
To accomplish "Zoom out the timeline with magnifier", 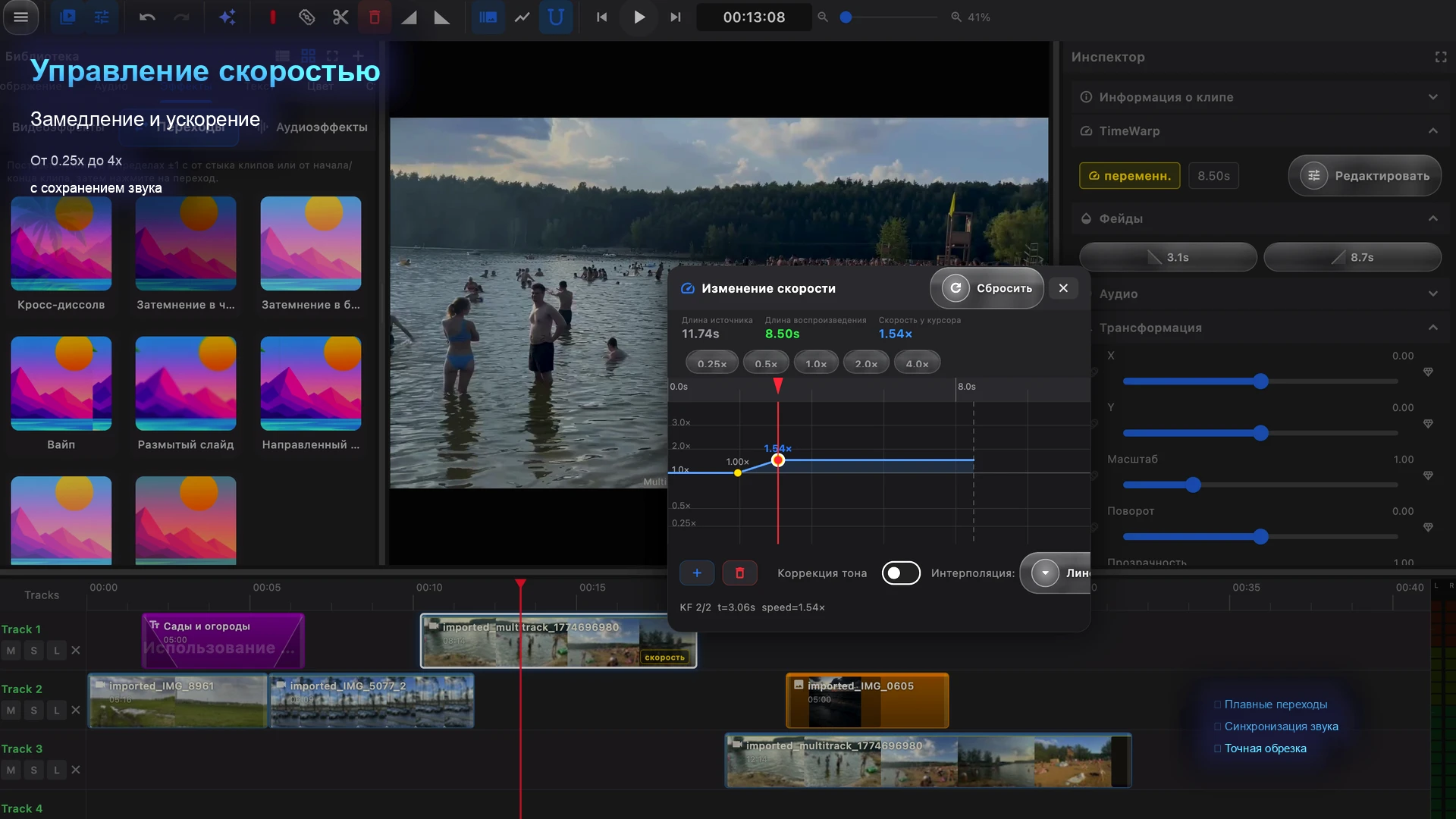I will coord(822,17).
